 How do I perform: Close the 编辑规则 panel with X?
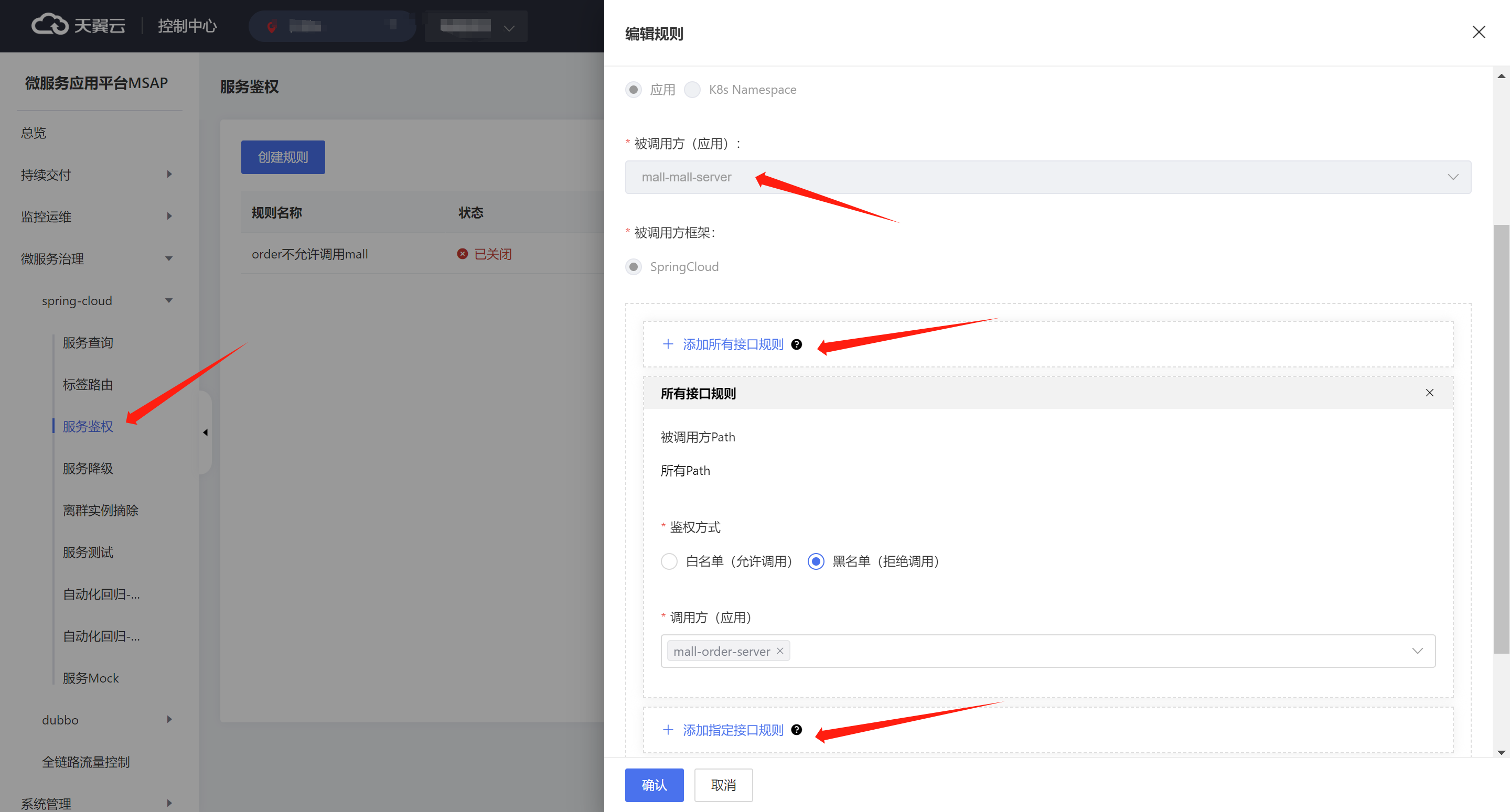click(x=1479, y=32)
